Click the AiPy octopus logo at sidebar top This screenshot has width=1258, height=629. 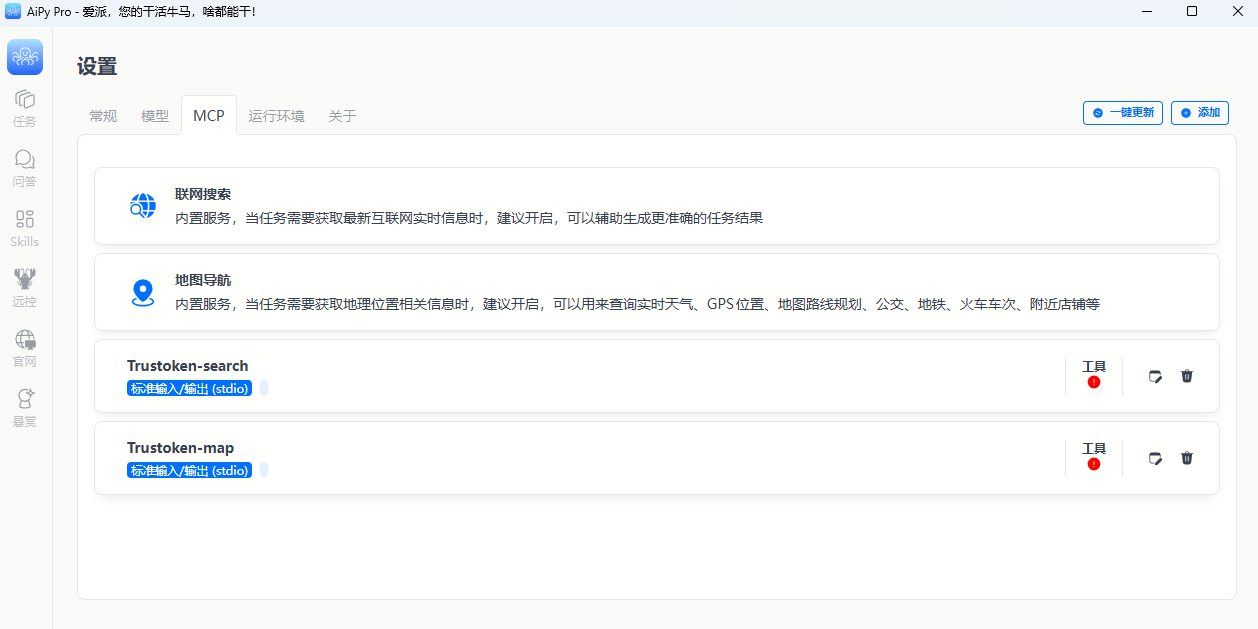[24, 57]
